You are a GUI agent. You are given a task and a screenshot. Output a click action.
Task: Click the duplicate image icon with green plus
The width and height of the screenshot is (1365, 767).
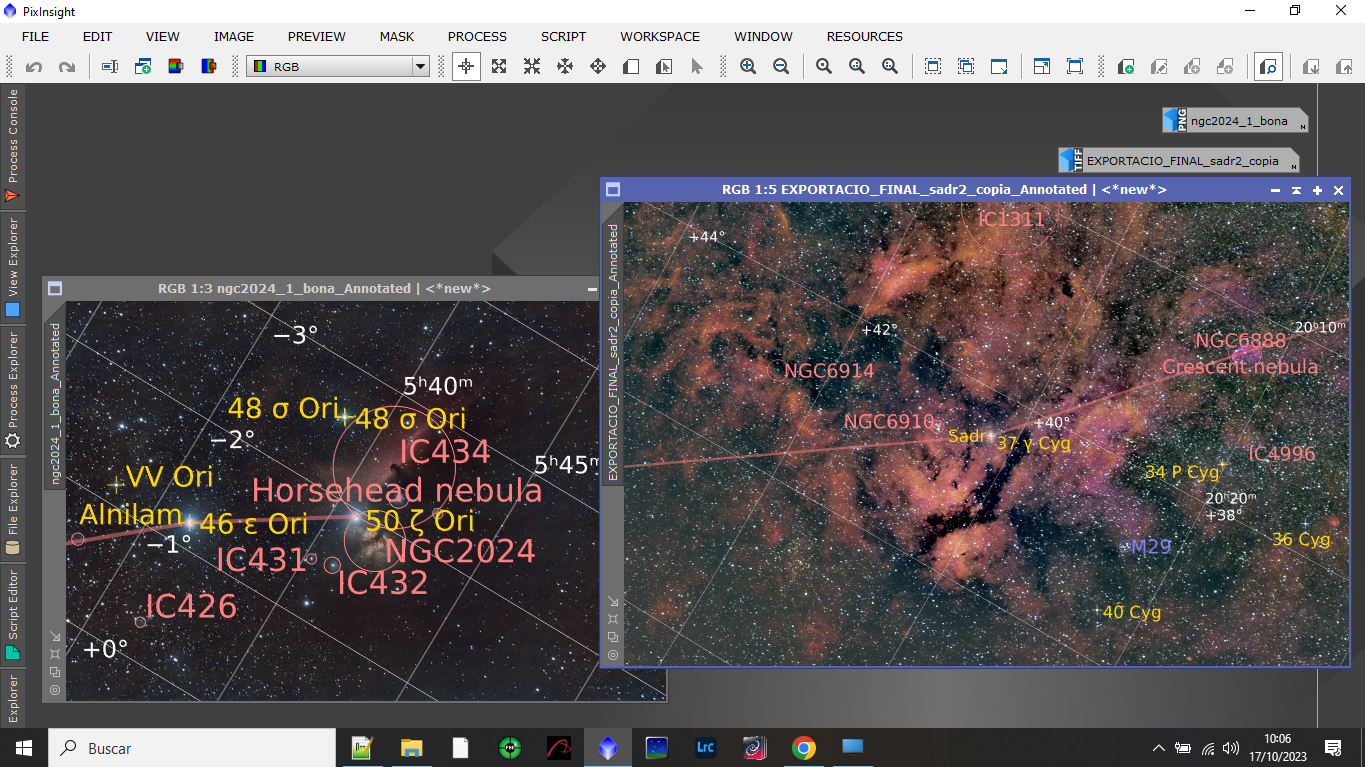(x=143, y=67)
